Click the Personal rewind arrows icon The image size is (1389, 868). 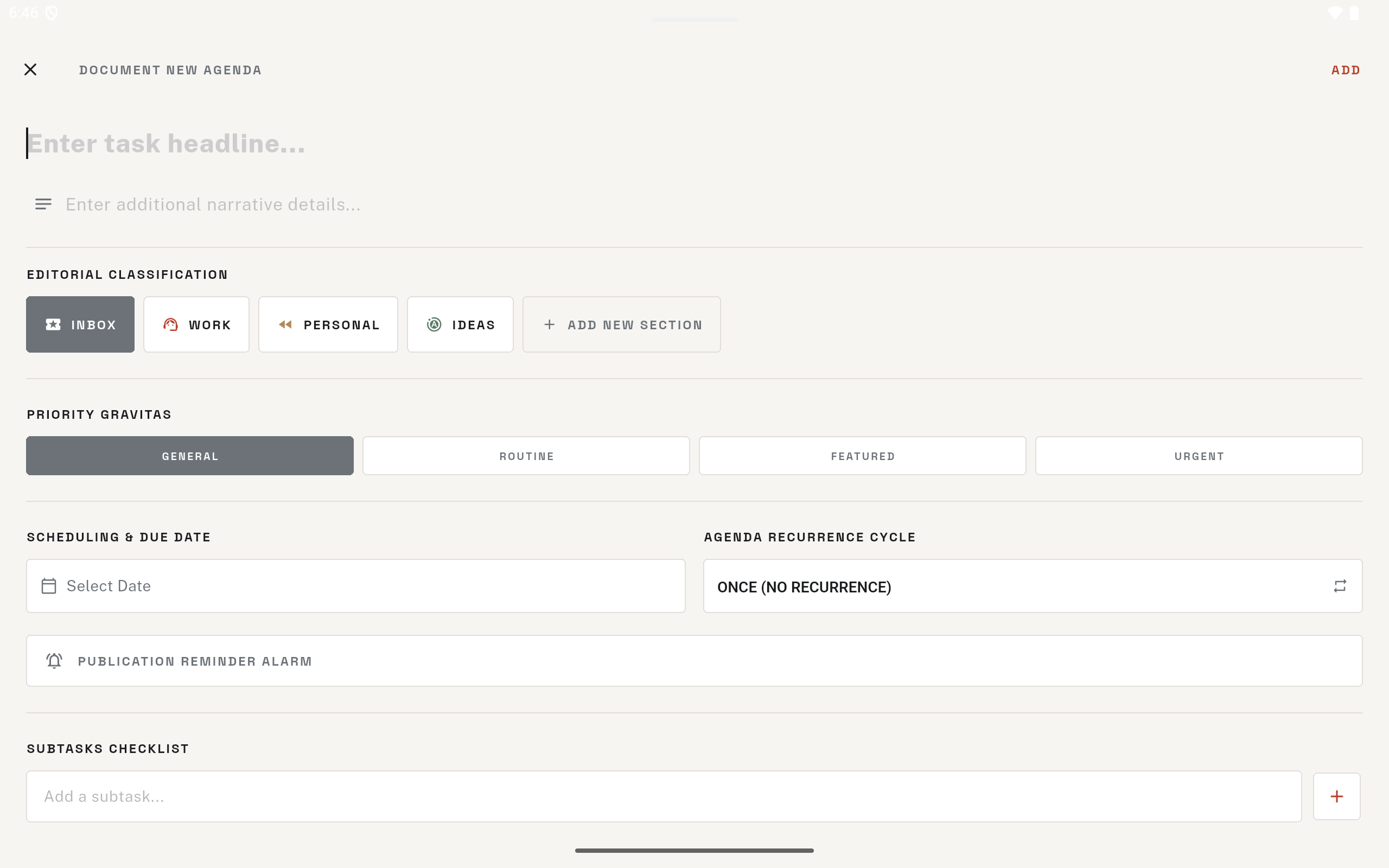(x=285, y=324)
